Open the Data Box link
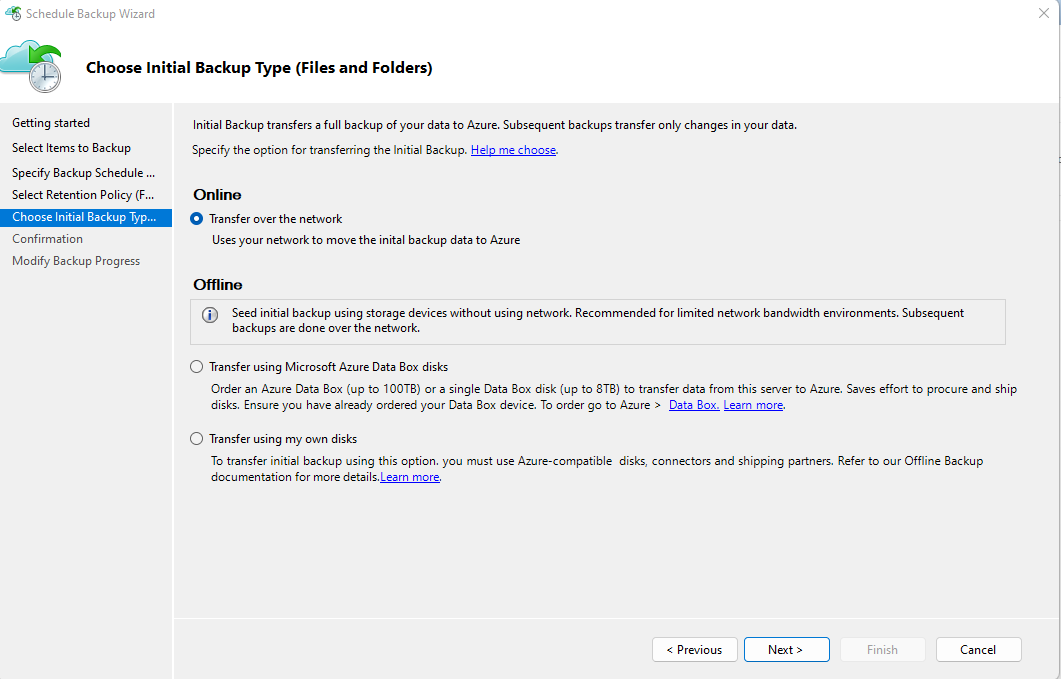Image resolution: width=1061 pixels, height=679 pixels. pyautogui.click(x=694, y=405)
